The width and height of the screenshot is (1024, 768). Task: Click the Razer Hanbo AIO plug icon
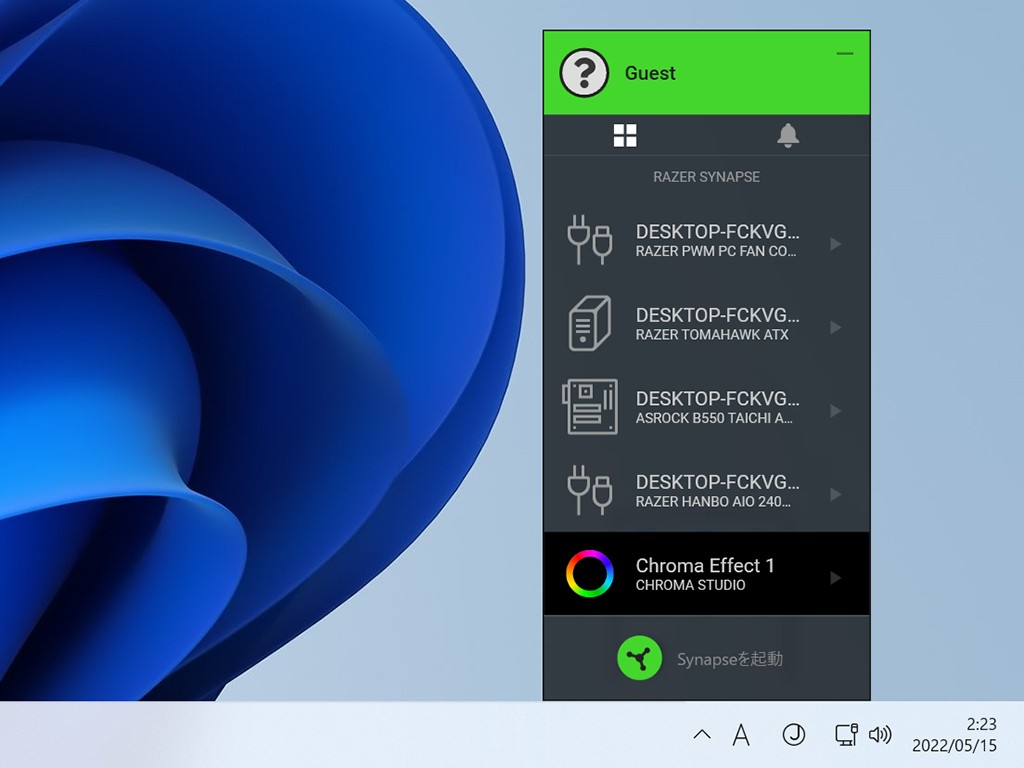tap(589, 491)
